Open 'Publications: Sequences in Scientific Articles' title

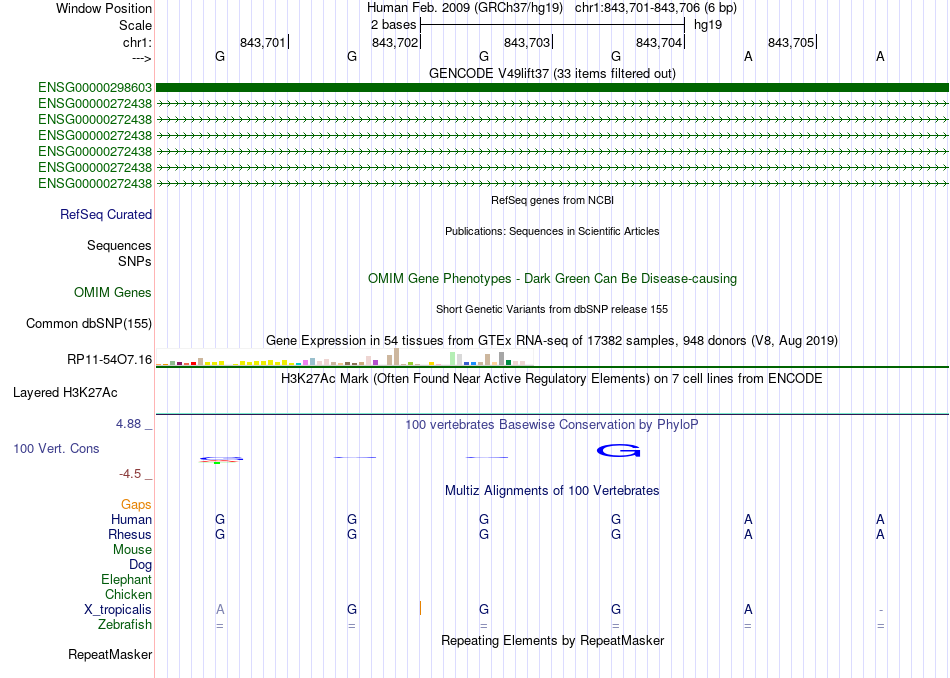coord(552,231)
